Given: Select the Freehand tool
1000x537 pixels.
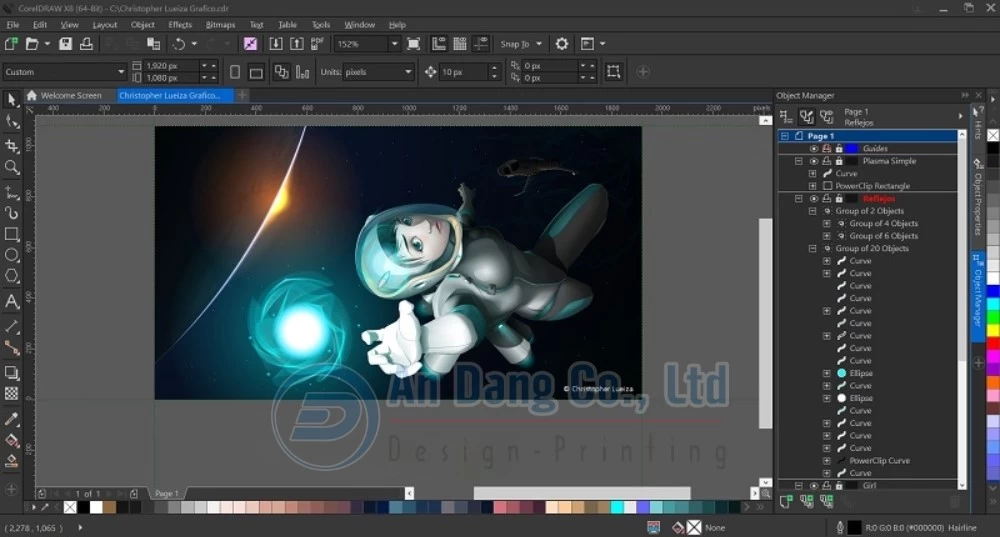Looking at the screenshot, I should tap(11, 191).
